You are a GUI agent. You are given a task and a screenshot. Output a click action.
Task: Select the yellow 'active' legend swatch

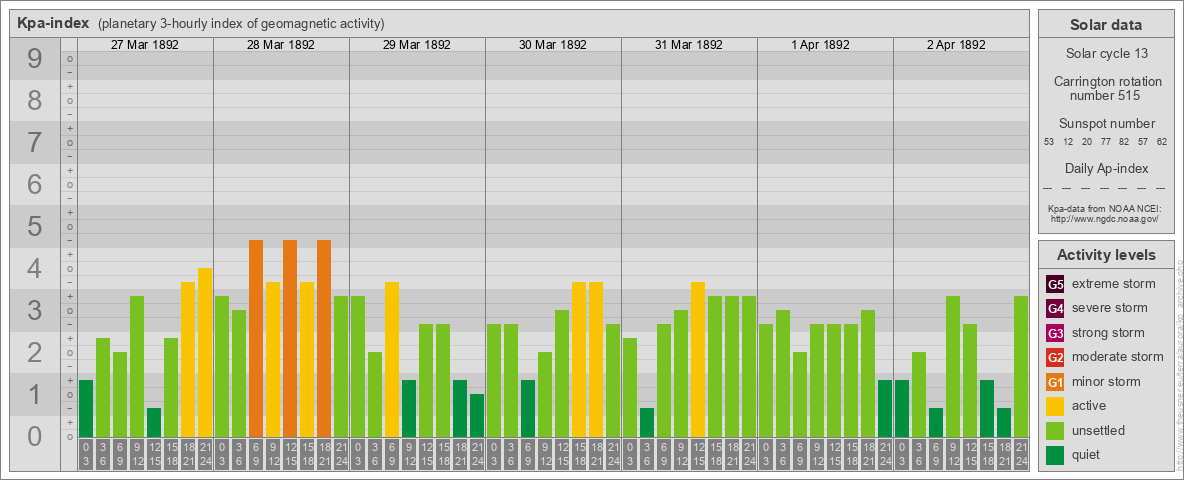1055,406
